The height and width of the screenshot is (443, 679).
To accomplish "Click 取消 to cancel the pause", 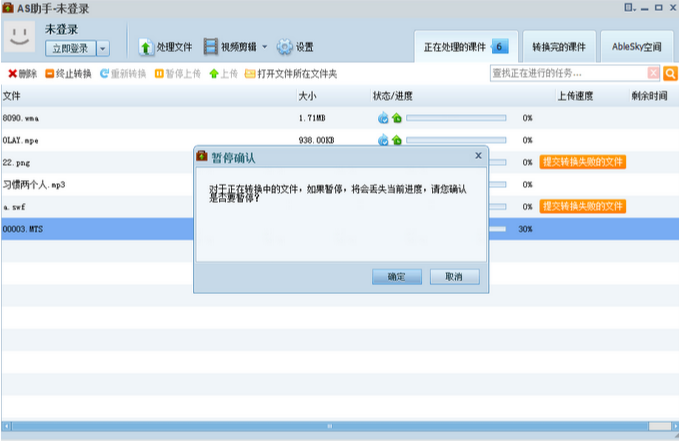I will pyautogui.click(x=454, y=277).
